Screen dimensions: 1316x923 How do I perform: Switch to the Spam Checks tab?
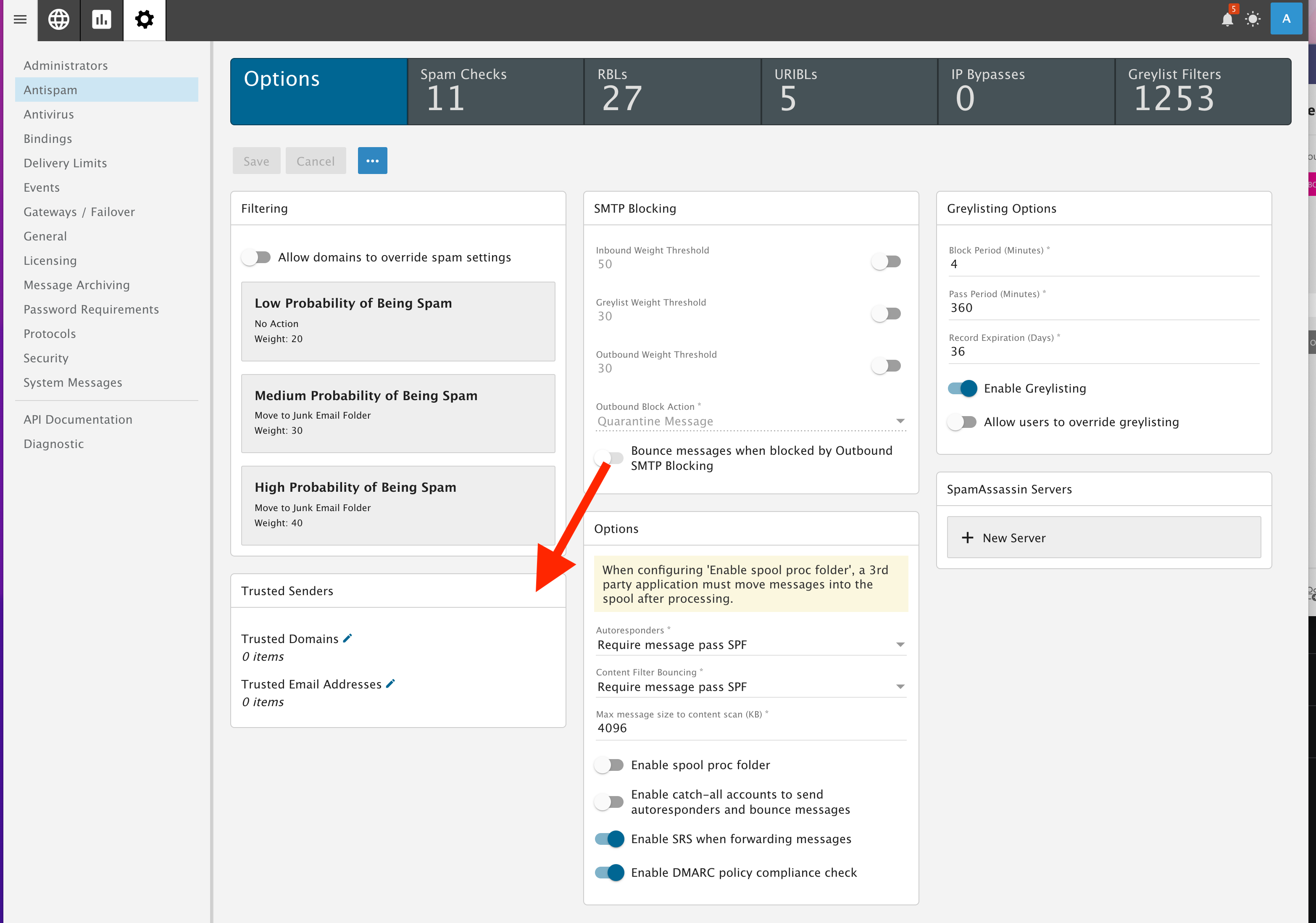495,91
